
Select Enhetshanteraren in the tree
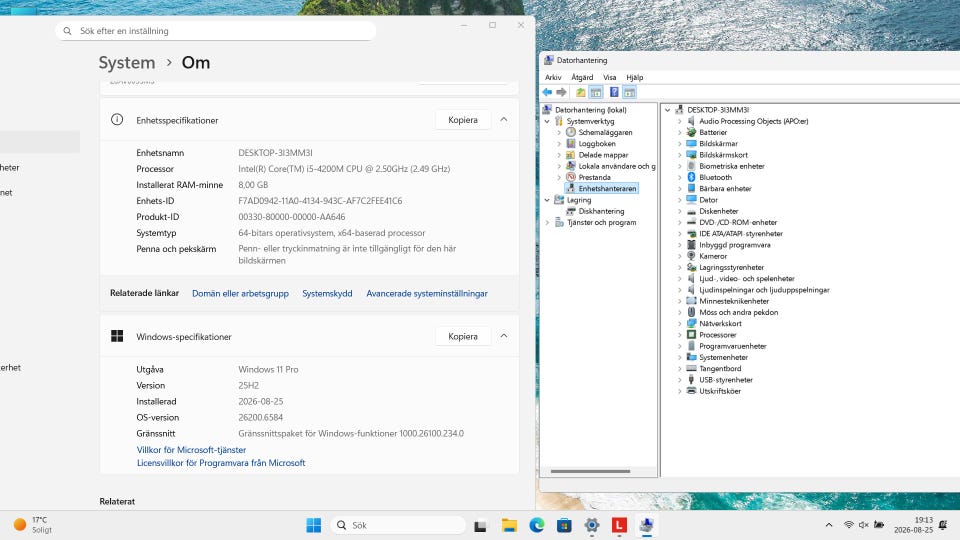(x=607, y=189)
